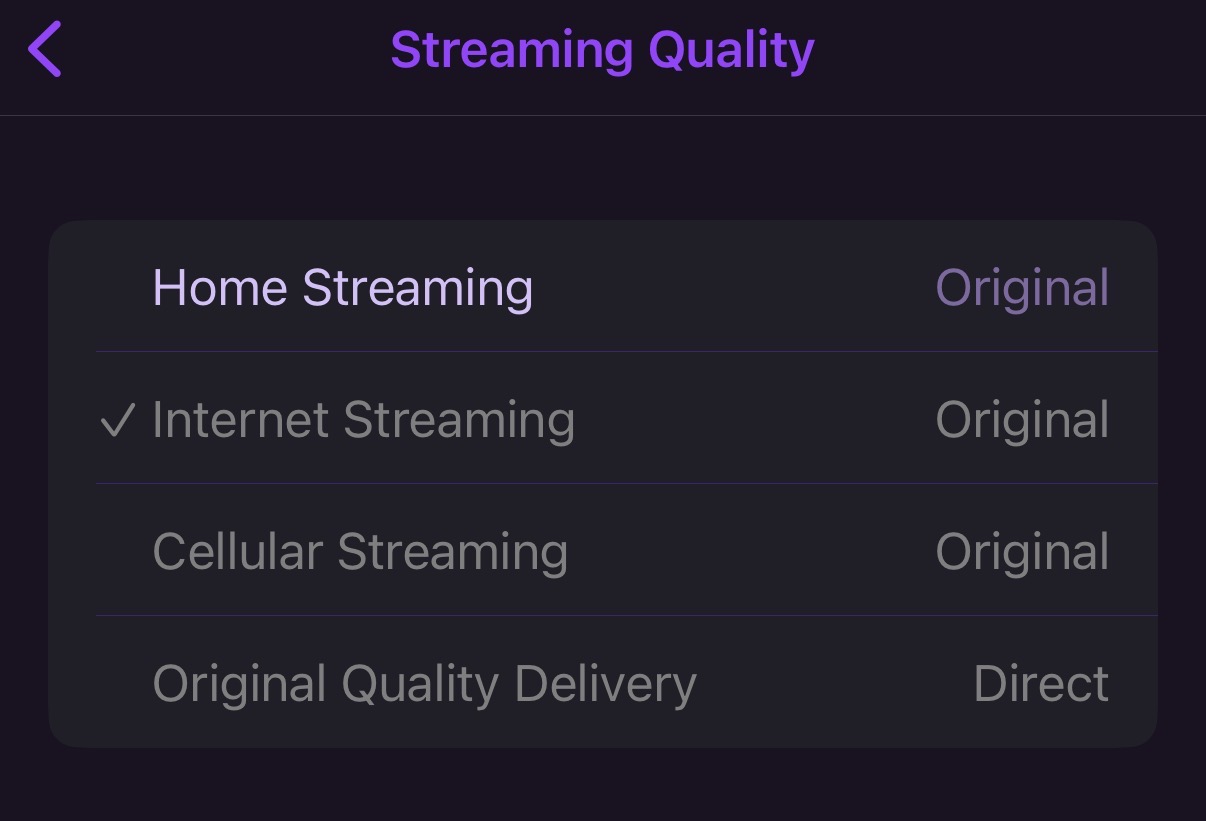Click the word Streaming in the Cellular row
Screen dimensions: 1206x821
tap(452, 554)
